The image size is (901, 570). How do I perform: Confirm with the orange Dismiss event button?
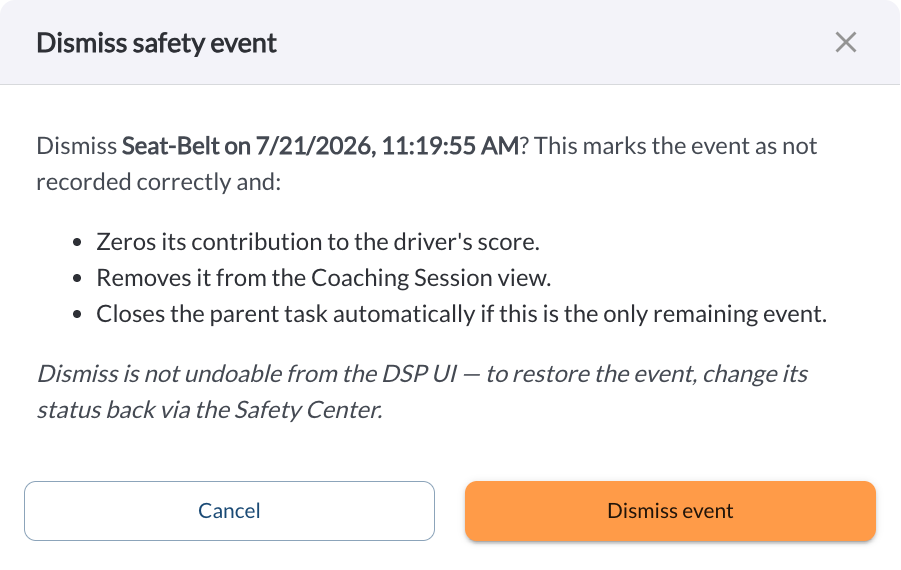tap(670, 511)
